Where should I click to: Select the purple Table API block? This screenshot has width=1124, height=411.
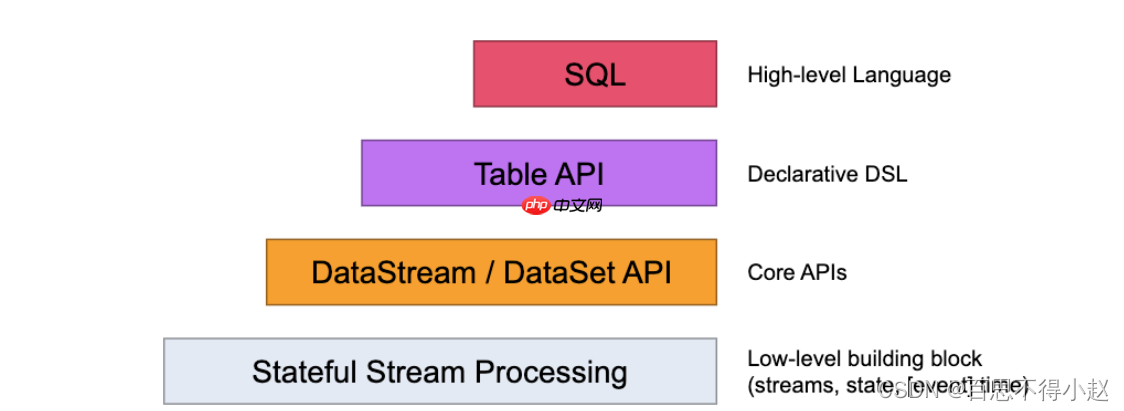(539, 173)
